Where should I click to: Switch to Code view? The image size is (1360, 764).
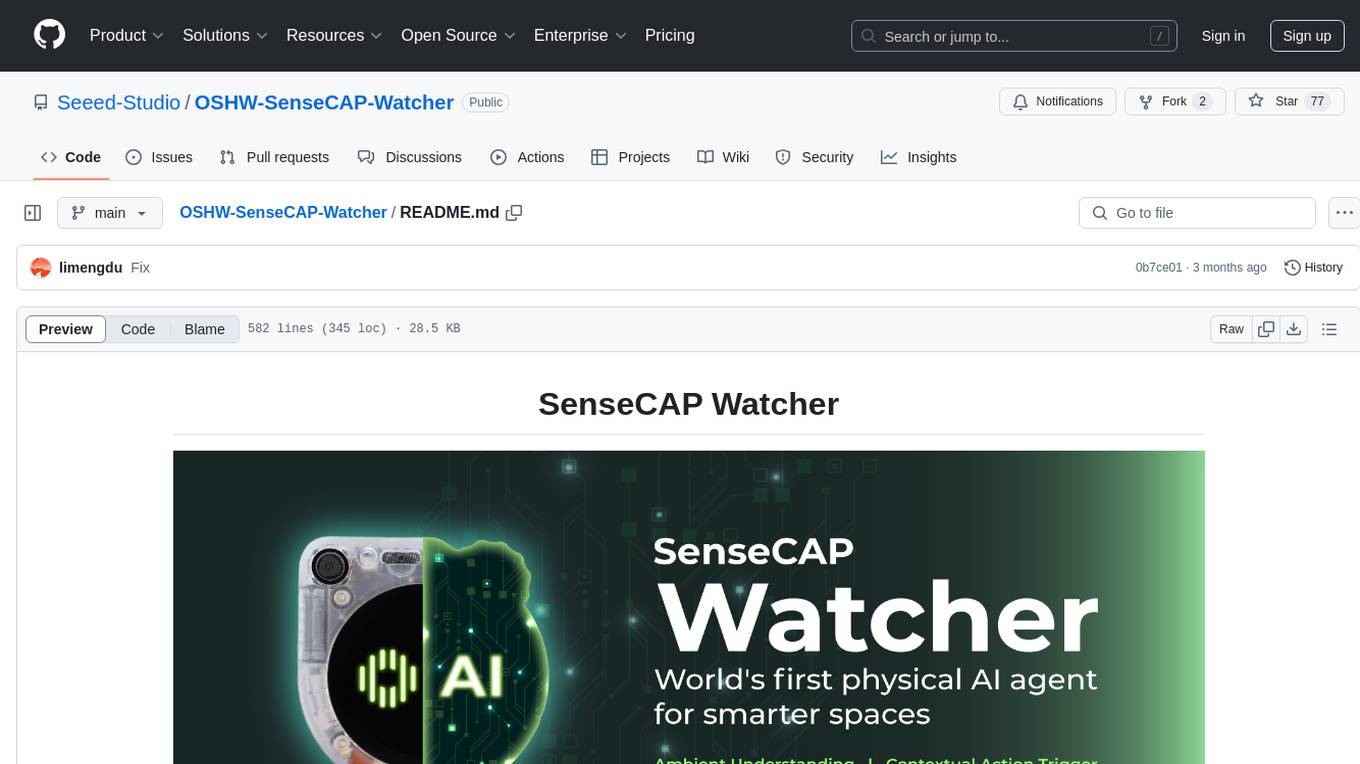point(138,329)
